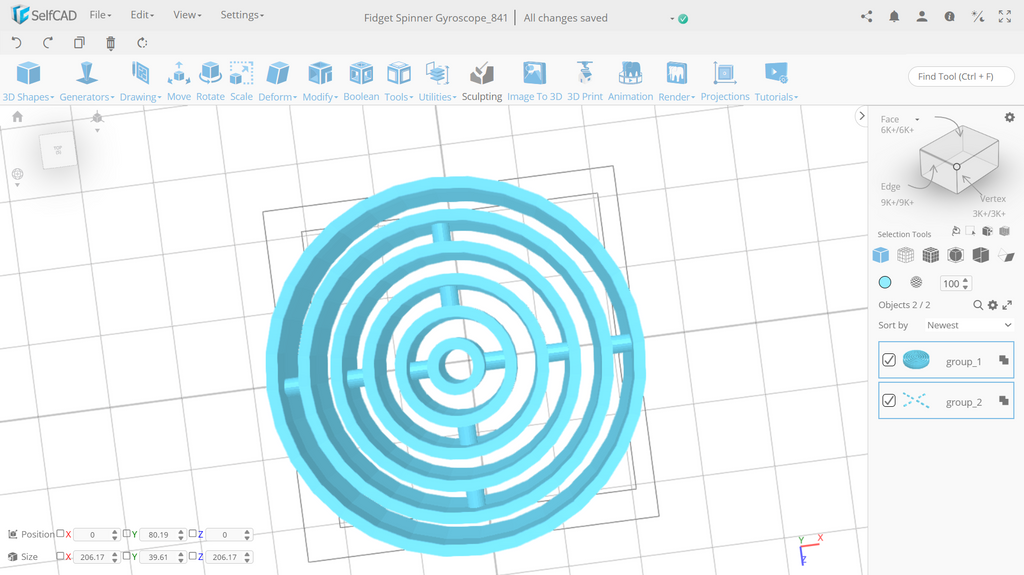Select the solid color display mode circle
The height and width of the screenshot is (575, 1024).
click(x=885, y=282)
